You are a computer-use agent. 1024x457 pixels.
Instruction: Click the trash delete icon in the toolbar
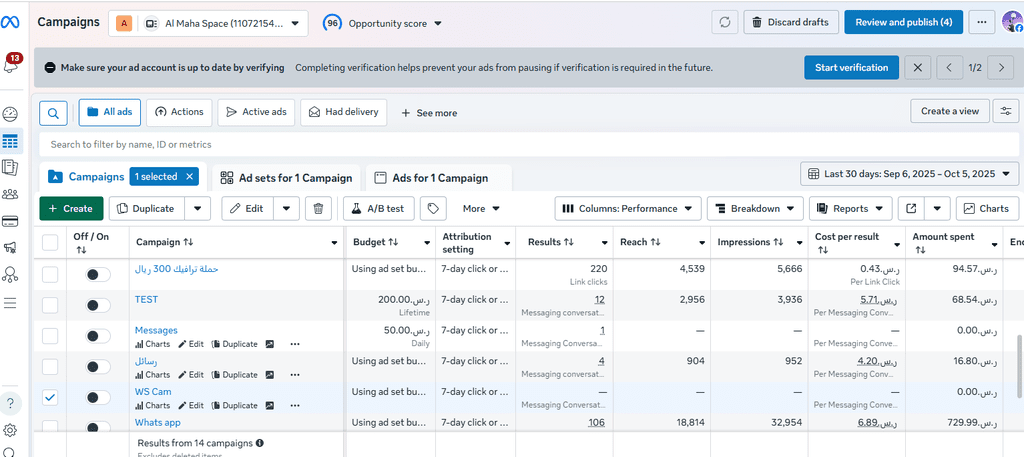[x=318, y=208]
